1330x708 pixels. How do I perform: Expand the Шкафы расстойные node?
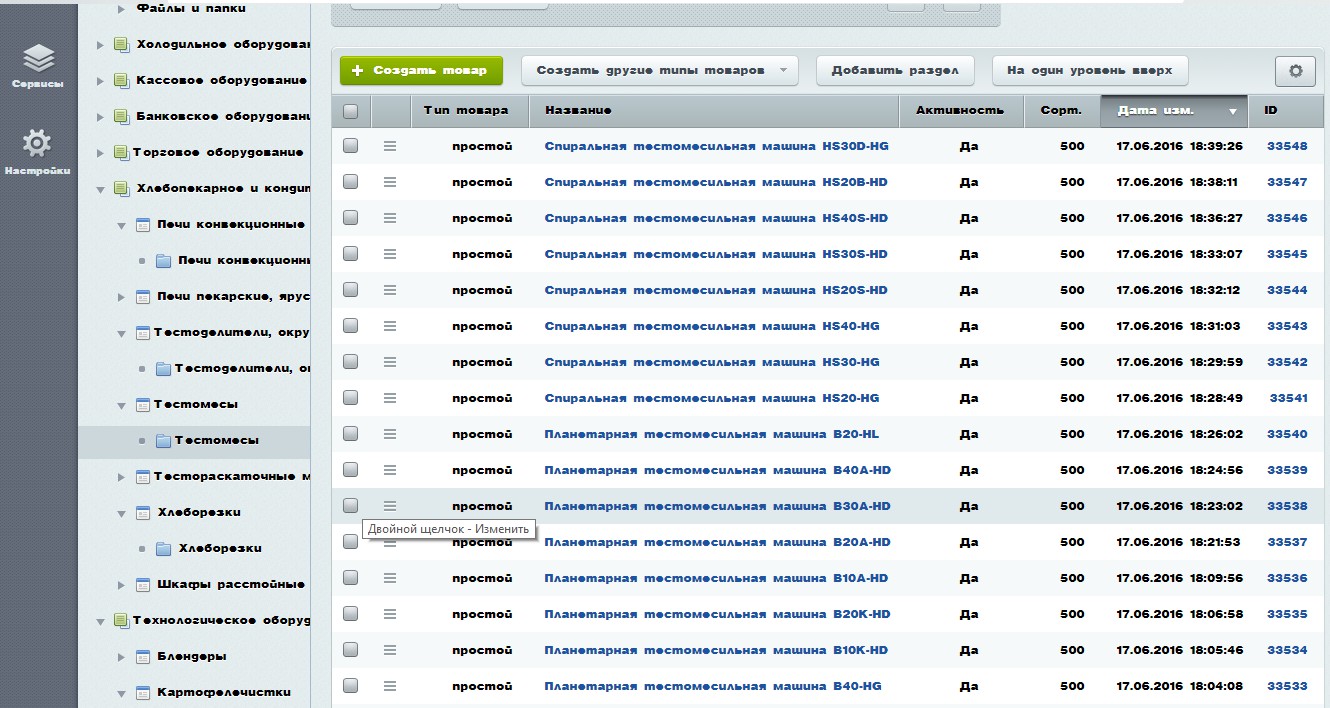[121, 584]
